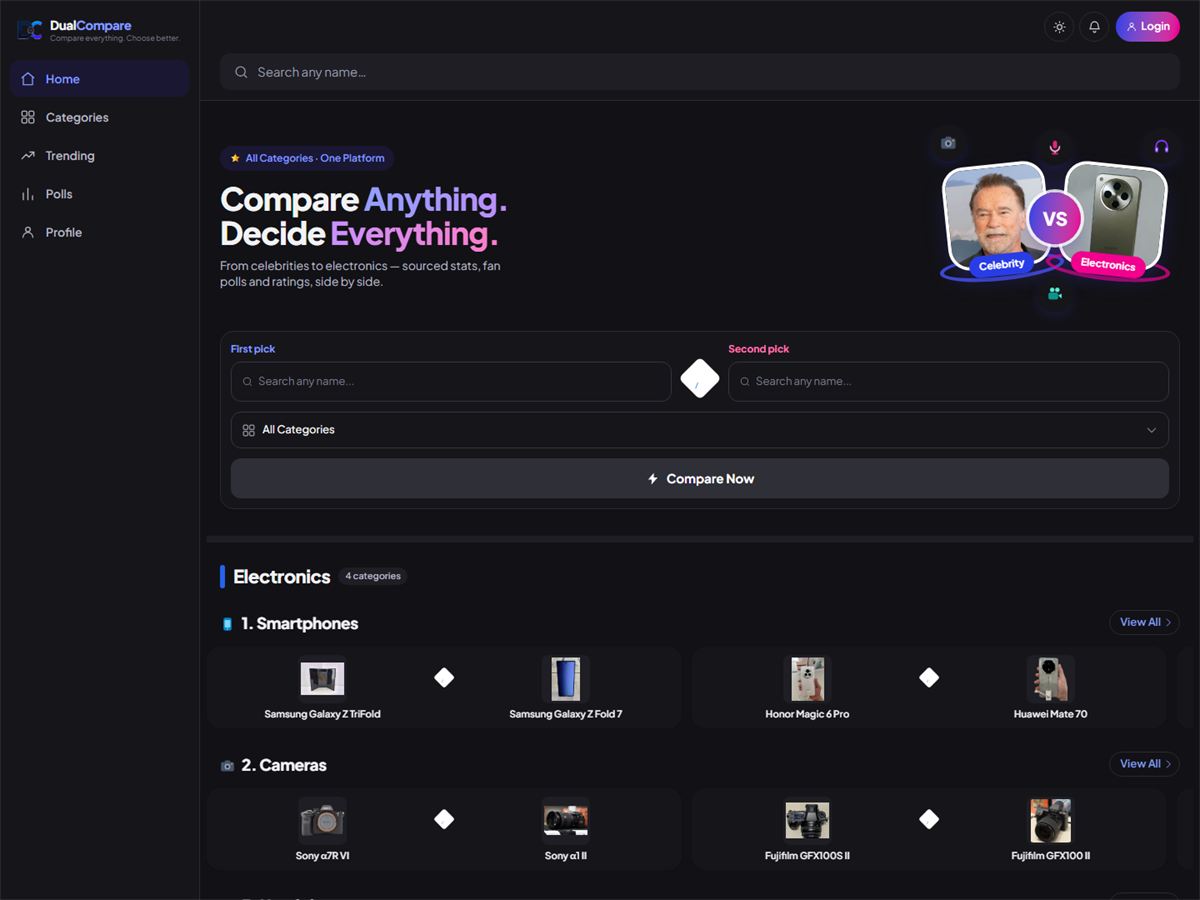Click the magnifier icon in Second pick field
Image resolution: width=1200 pixels, height=900 pixels.
744,382
